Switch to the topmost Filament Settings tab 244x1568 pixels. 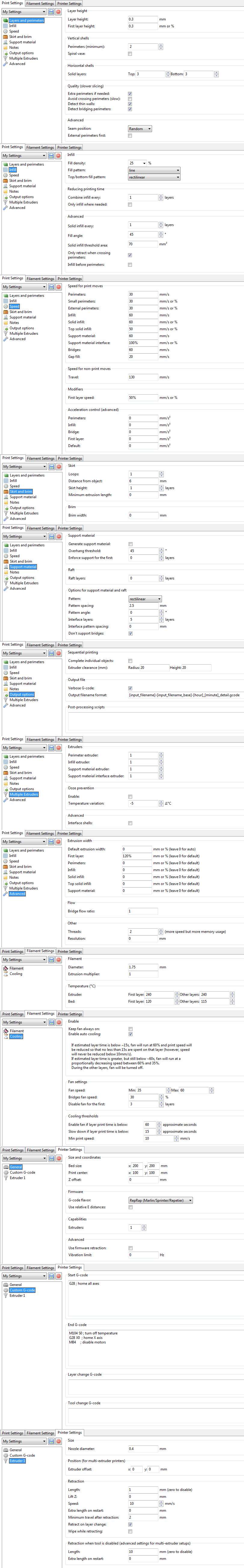click(x=40, y=4)
